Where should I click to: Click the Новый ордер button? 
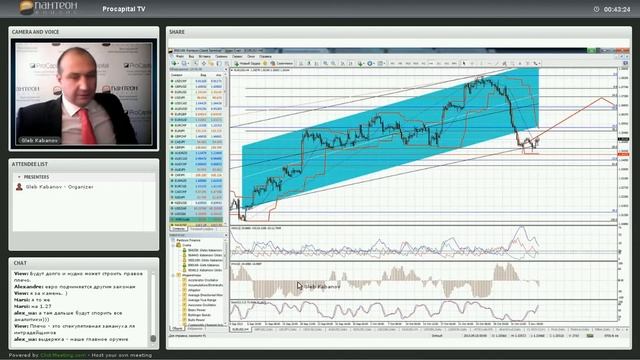[x=247, y=63]
